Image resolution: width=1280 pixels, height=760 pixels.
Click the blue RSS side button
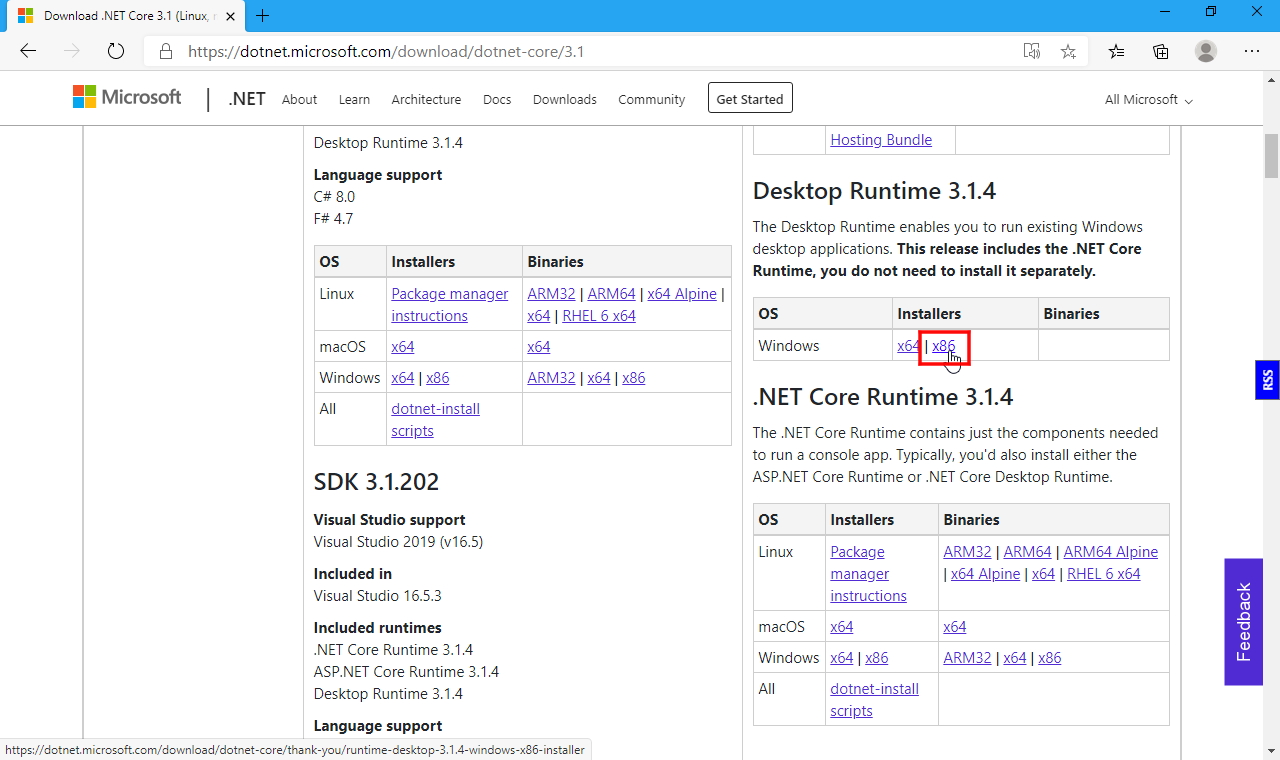pyautogui.click(x=1267, y=380)
